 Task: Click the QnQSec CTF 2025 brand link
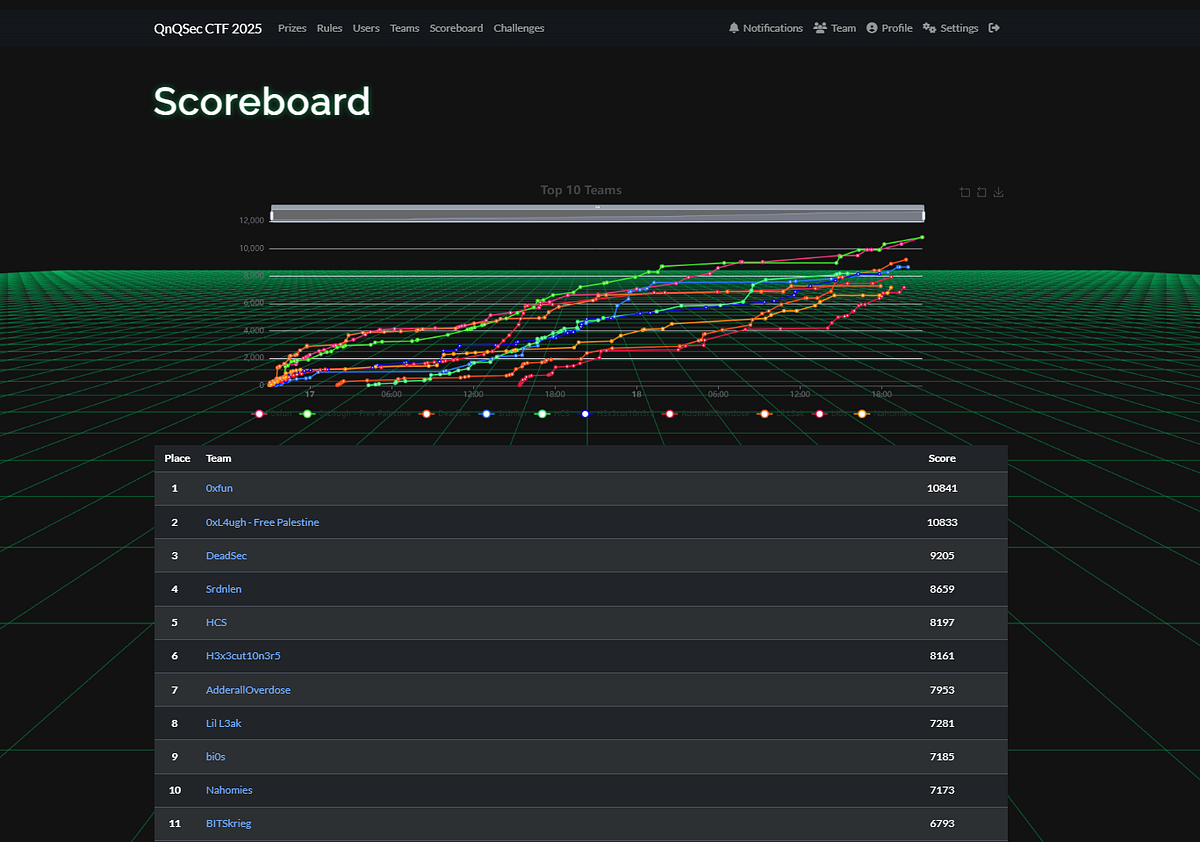pyautogui.click(x=208, y=28)
